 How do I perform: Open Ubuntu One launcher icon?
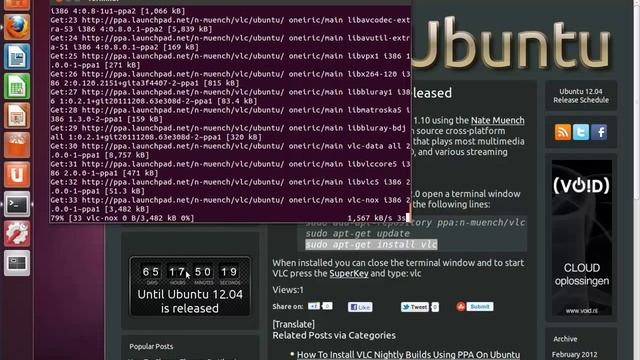pyautogui.click(x=17, y=175)
